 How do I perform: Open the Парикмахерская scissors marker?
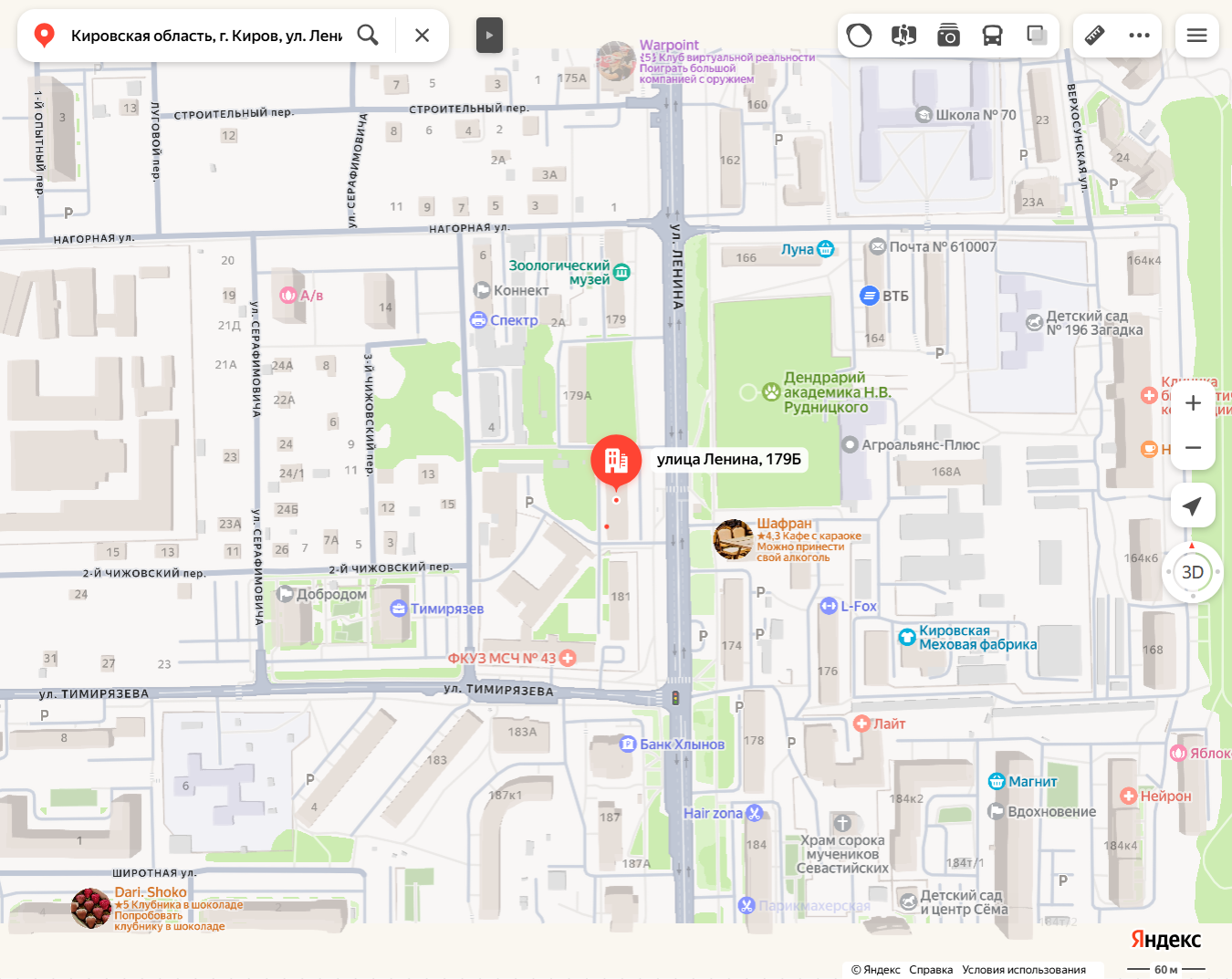[747, 905]
